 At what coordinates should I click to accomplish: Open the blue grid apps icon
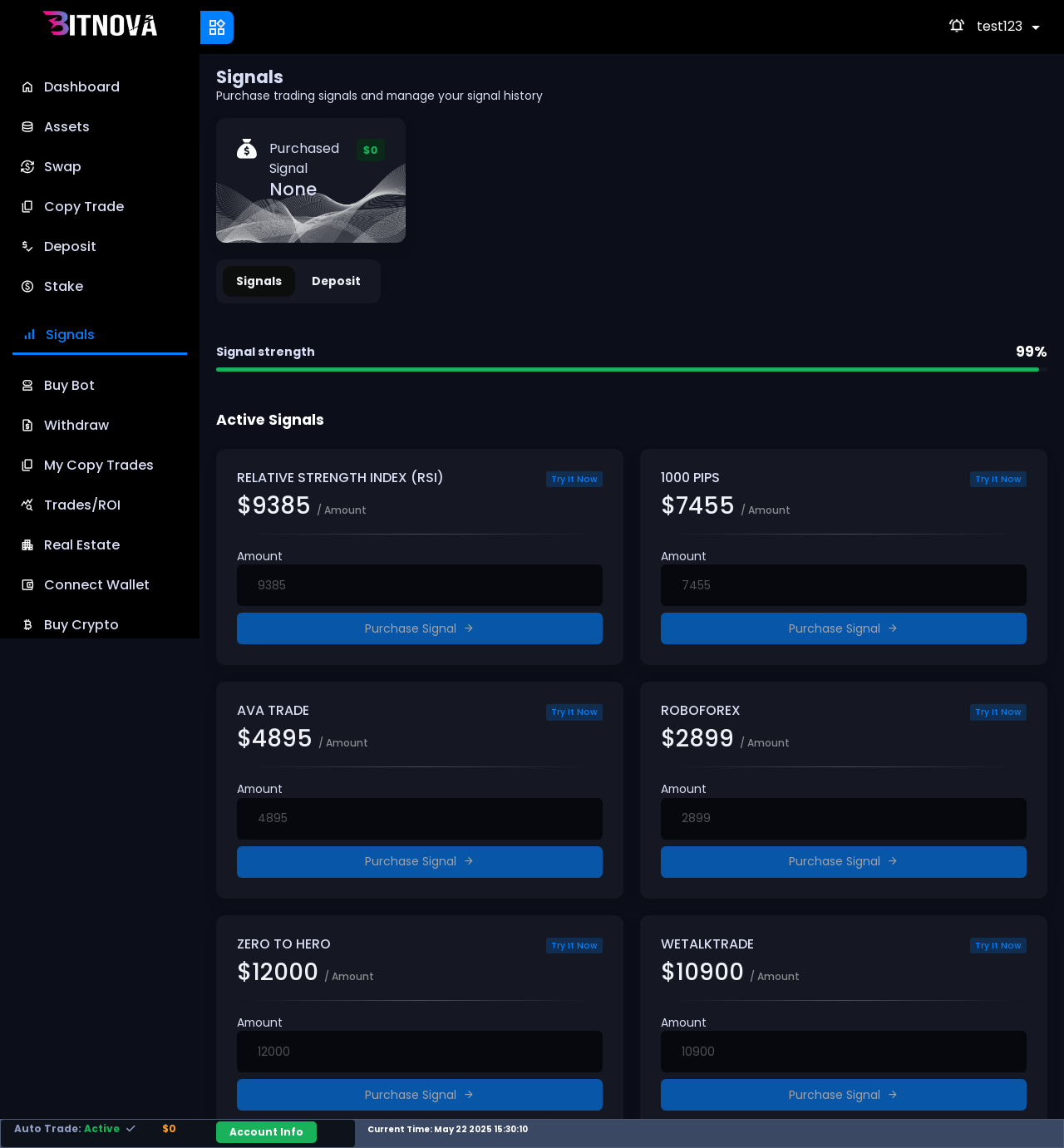(217, 27)
